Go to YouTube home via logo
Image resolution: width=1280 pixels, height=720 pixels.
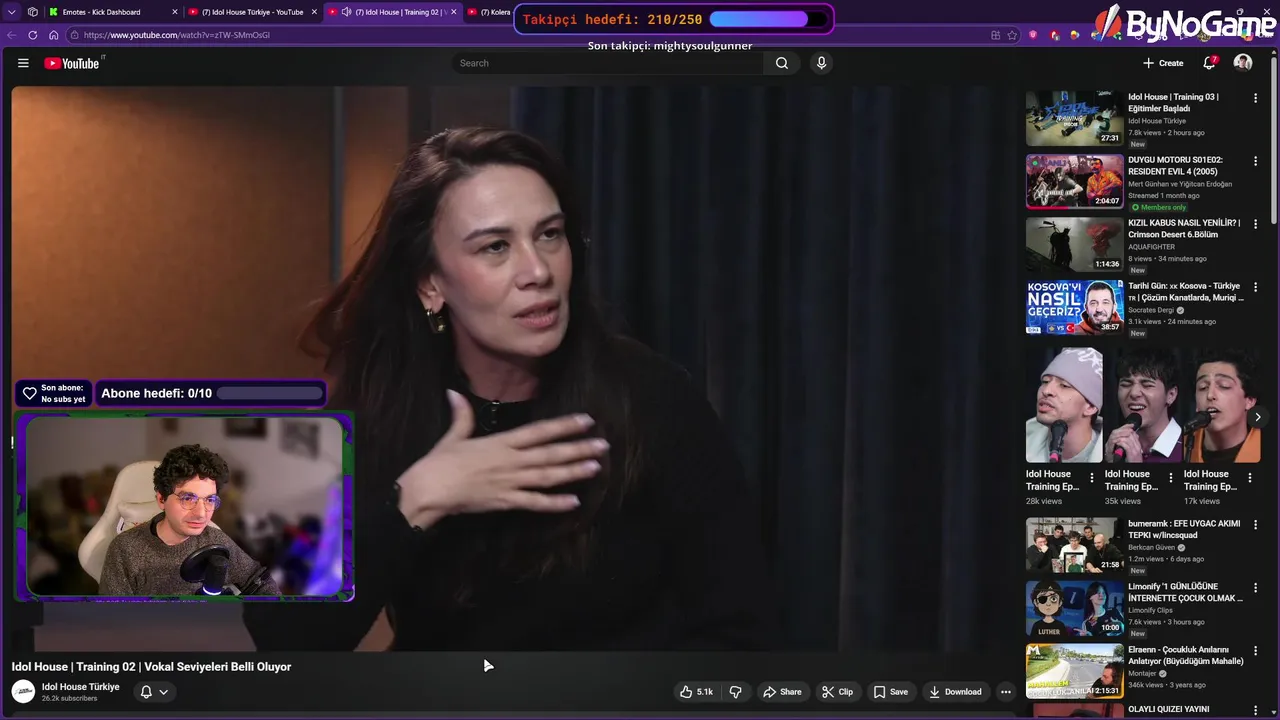[72, 63]
